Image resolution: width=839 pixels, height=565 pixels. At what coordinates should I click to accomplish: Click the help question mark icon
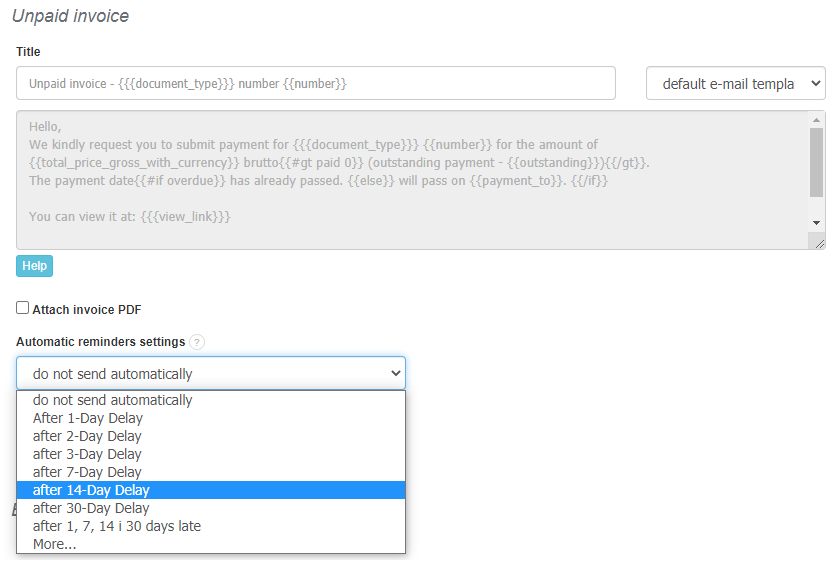(197, 342)
